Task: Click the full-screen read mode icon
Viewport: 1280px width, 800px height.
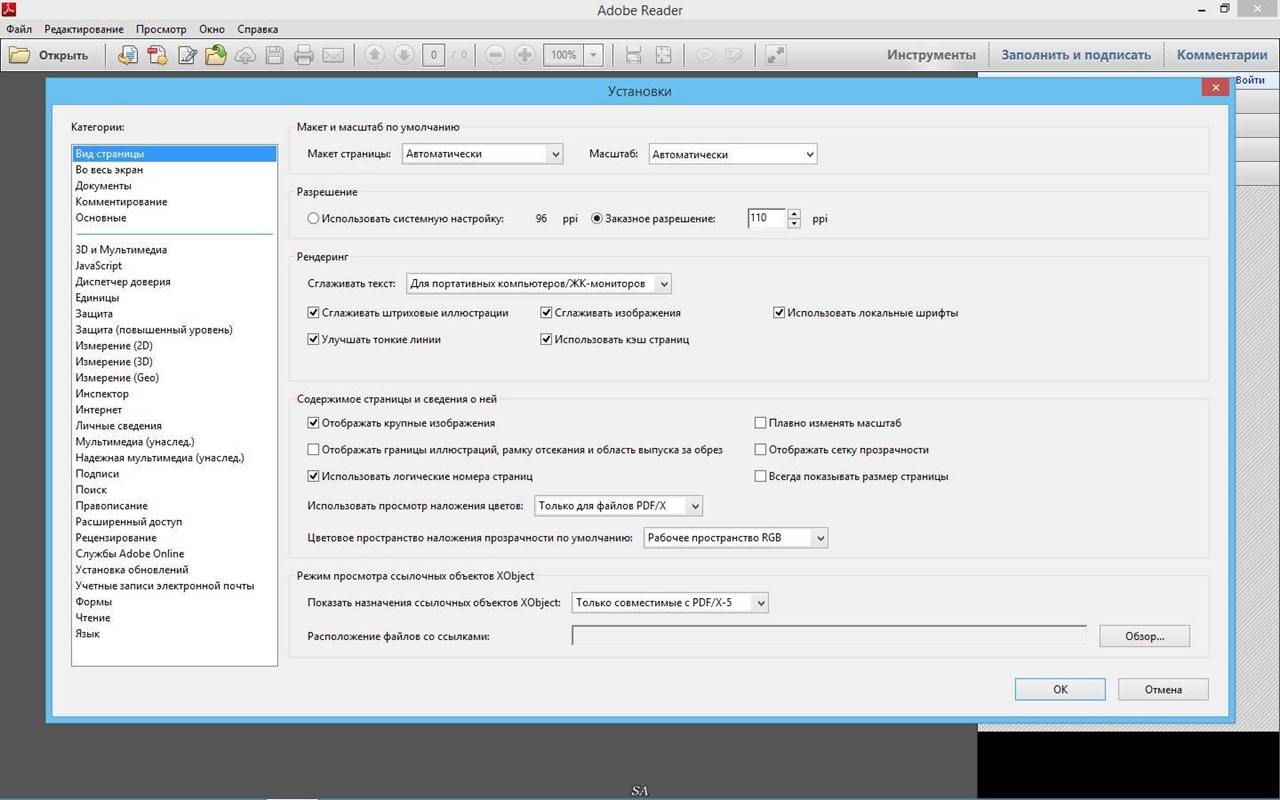Action: click(775, 55)
